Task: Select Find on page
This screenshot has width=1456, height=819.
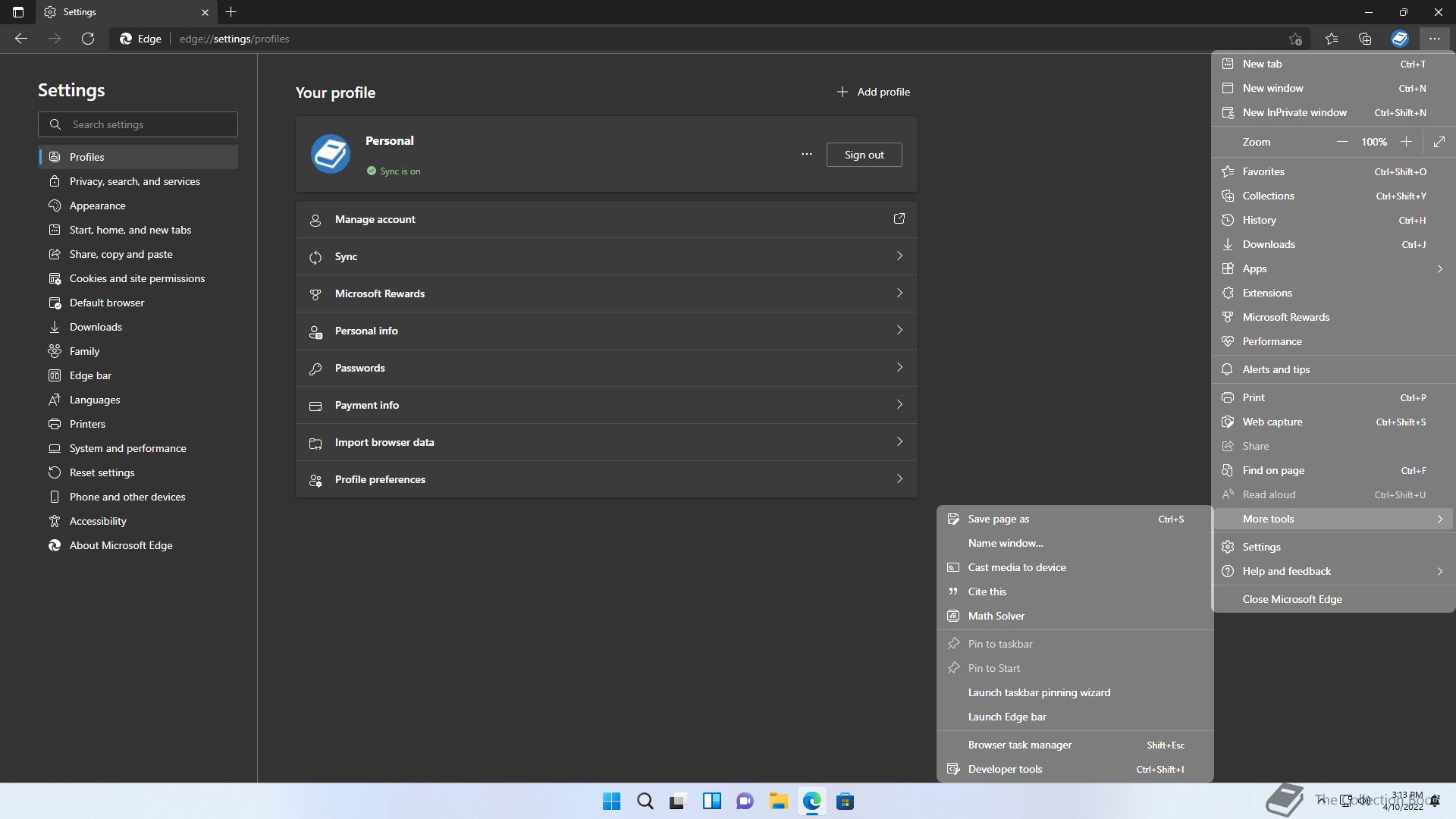Action: pos(1333,470)
